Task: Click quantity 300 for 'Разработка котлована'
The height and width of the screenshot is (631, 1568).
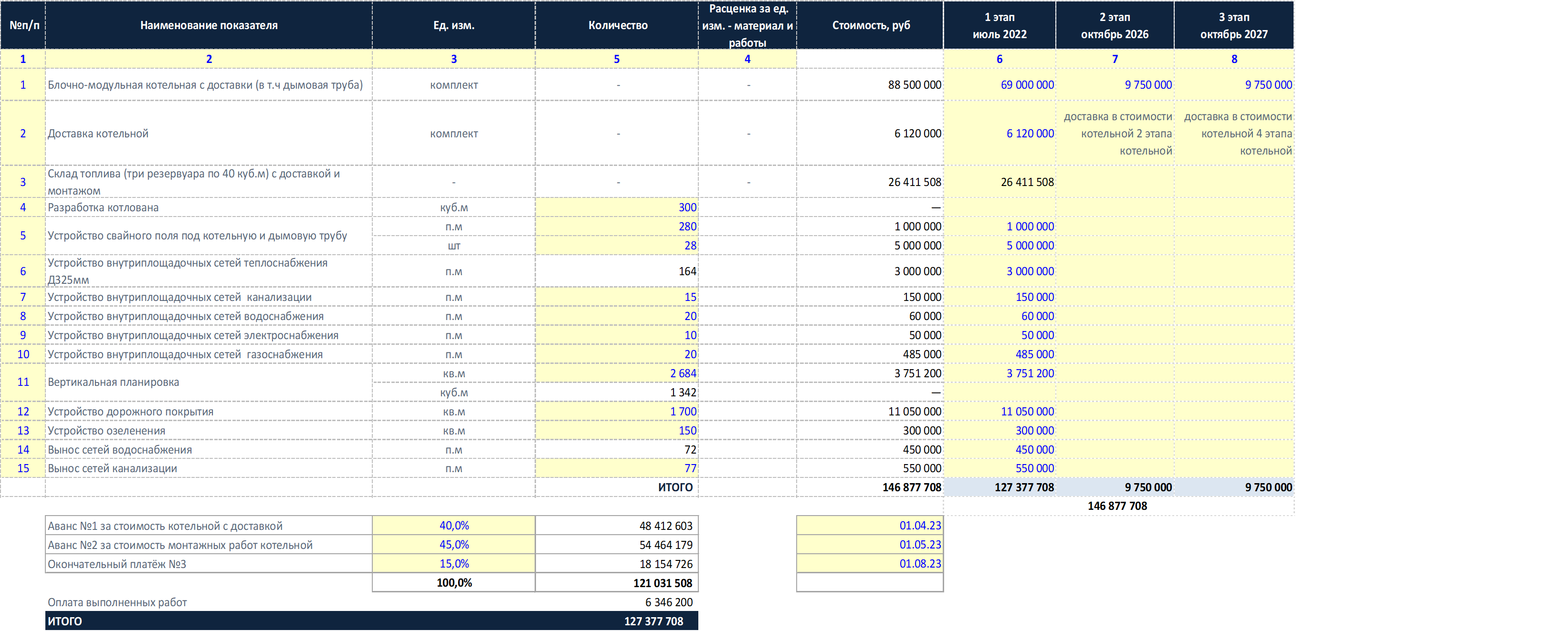Action: point(617,207)
